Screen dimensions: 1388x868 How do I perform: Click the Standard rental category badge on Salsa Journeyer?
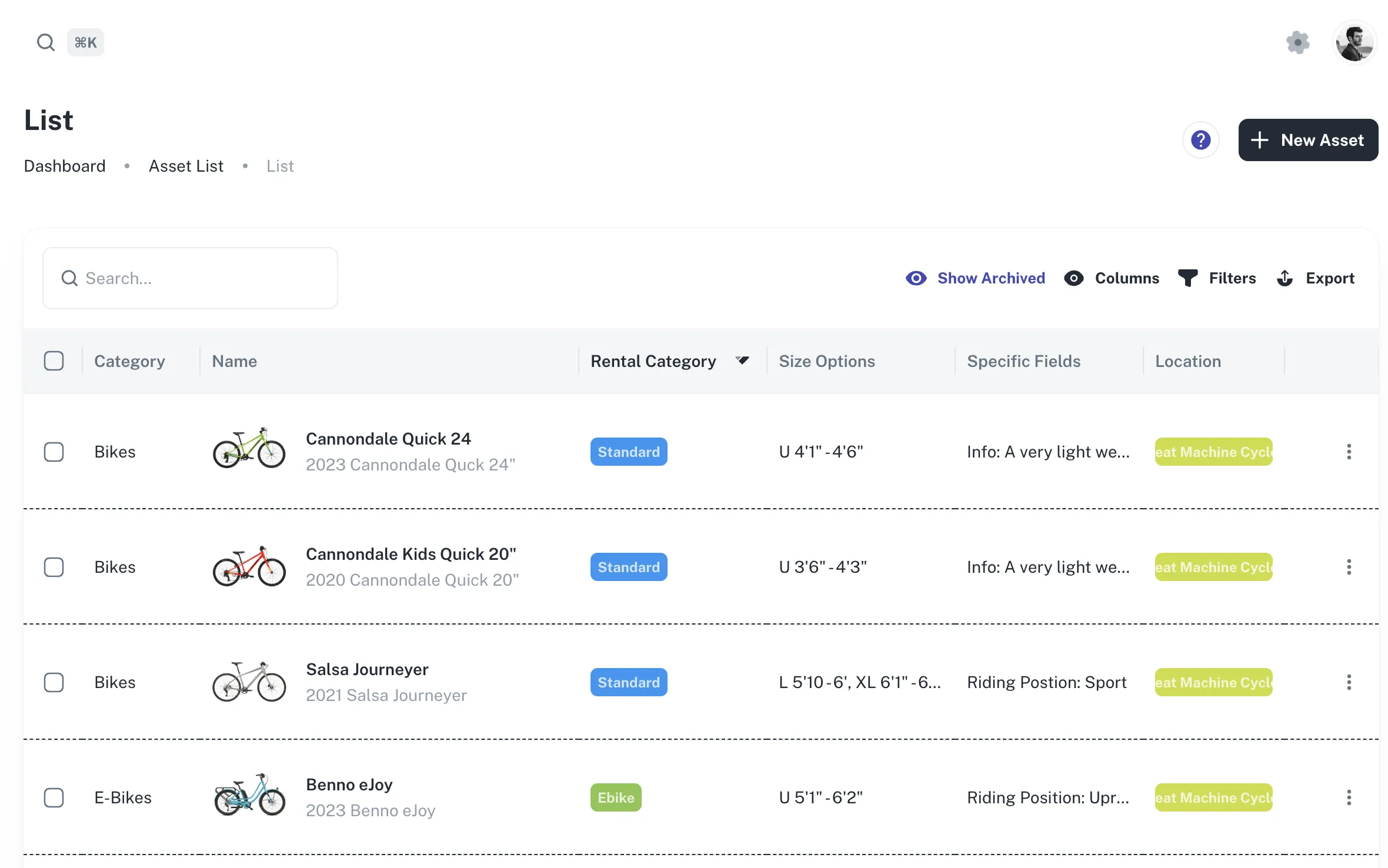[x=628, y=682]
